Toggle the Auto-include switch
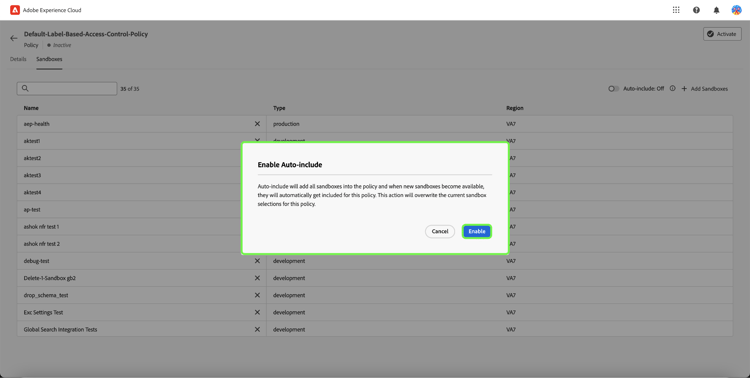This screenshot has width=750, height=378. 613,89
